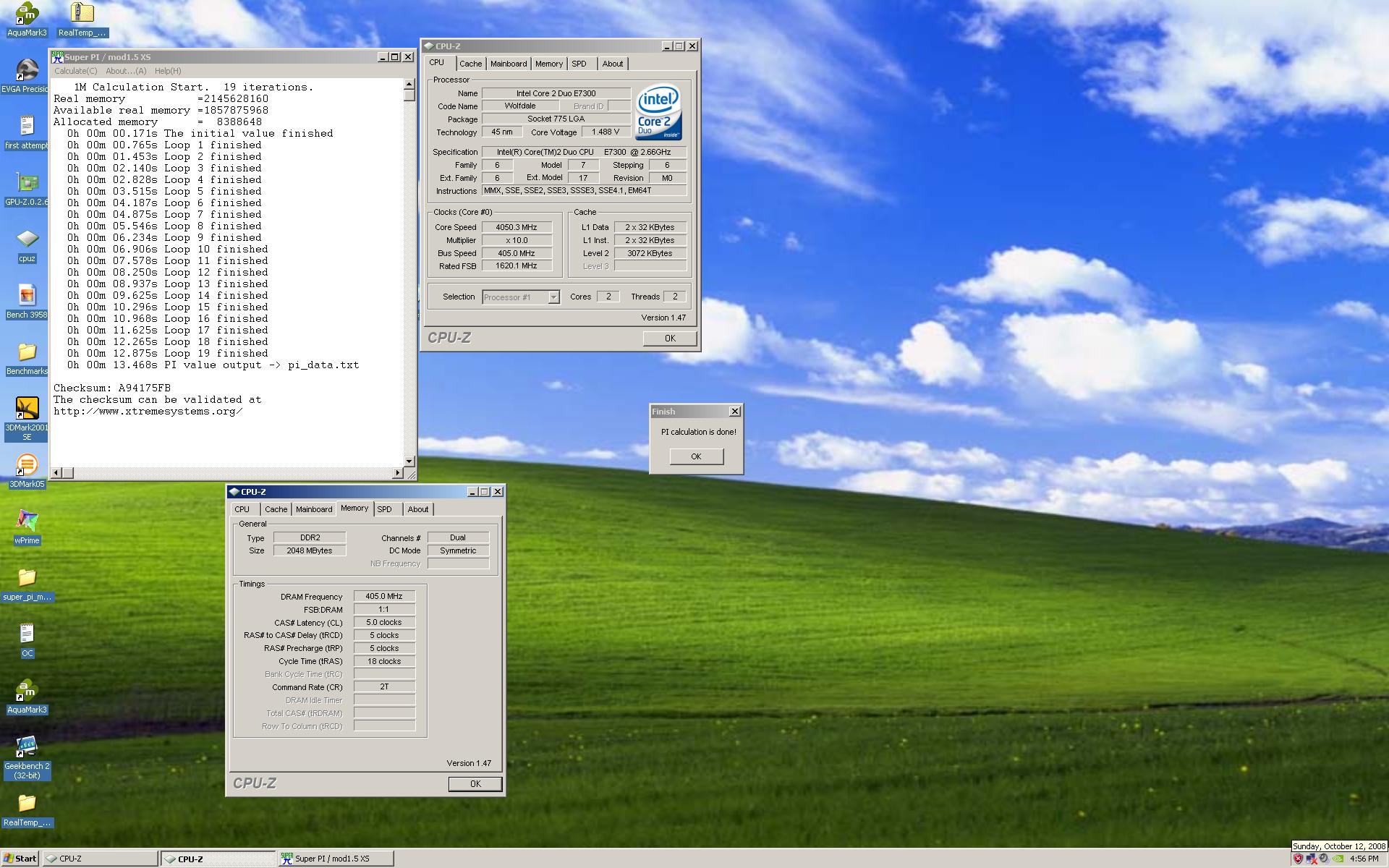Switch to Cache tab in lower CPU-Z window
1389x868 pixels.
tap(276, 509)
